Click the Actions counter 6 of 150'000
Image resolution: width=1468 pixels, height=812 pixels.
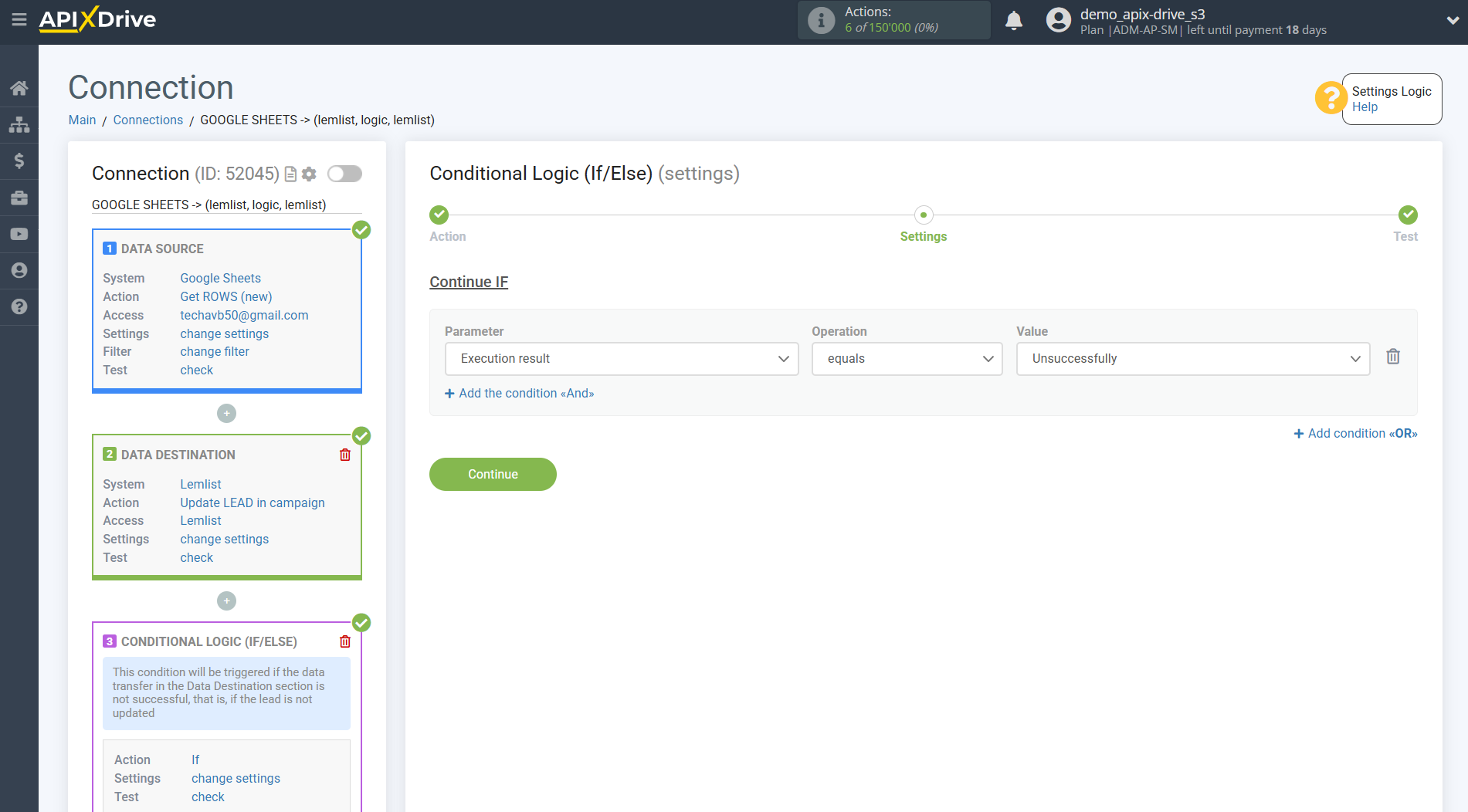(891, 28)
